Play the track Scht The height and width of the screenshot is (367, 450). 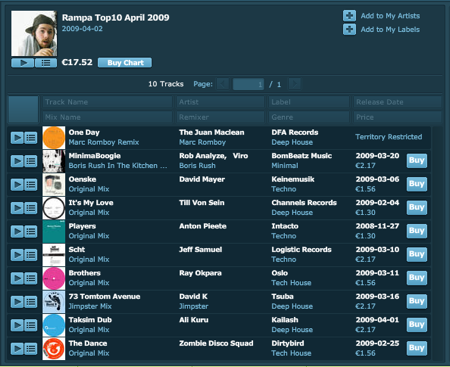point(17,255)
